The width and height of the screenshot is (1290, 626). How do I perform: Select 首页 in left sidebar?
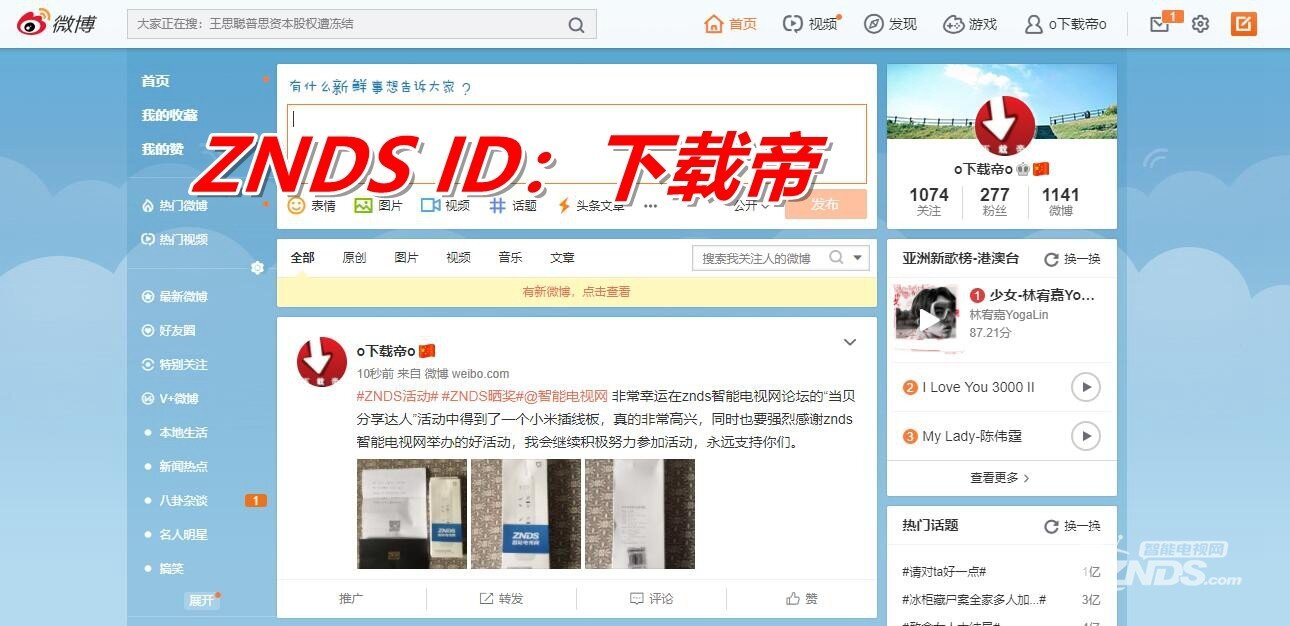(x=155, y=81)
